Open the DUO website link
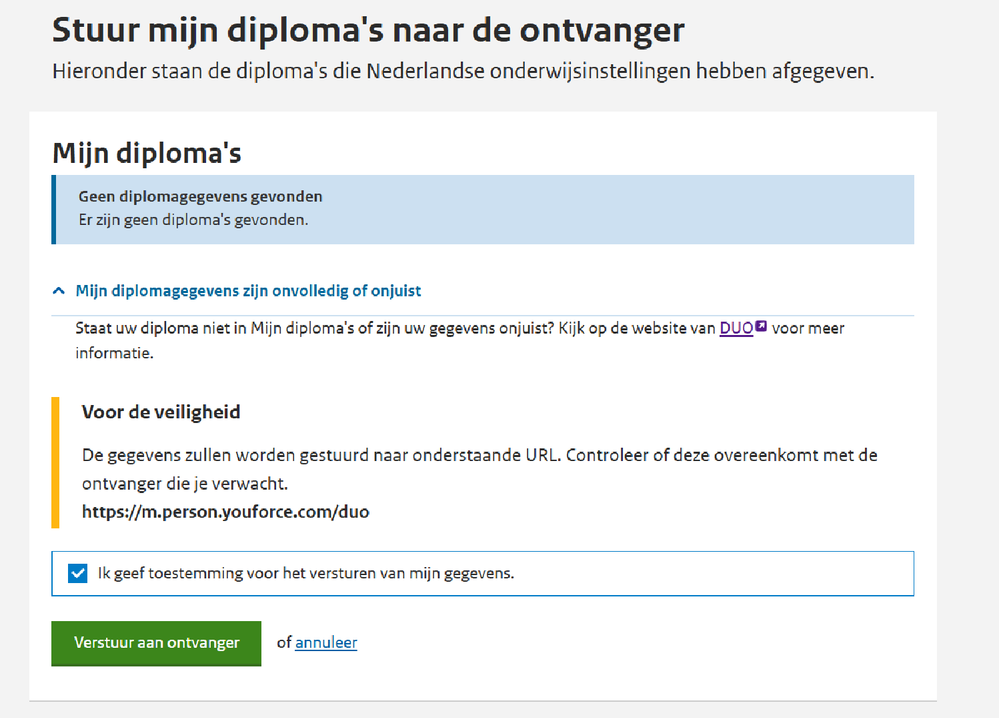Image resolution: width=999 pixels, height=718 pixels. coord(737,328)
